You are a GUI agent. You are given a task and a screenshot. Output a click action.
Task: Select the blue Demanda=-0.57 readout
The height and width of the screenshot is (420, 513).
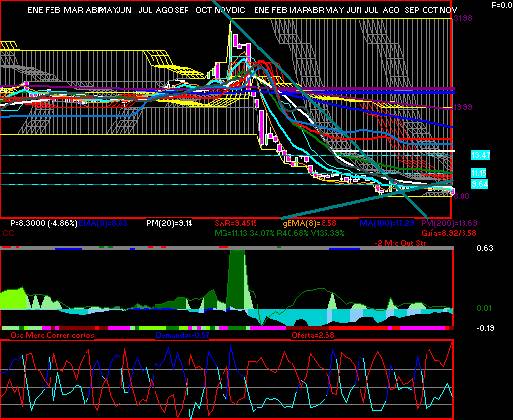coord(182,335)
